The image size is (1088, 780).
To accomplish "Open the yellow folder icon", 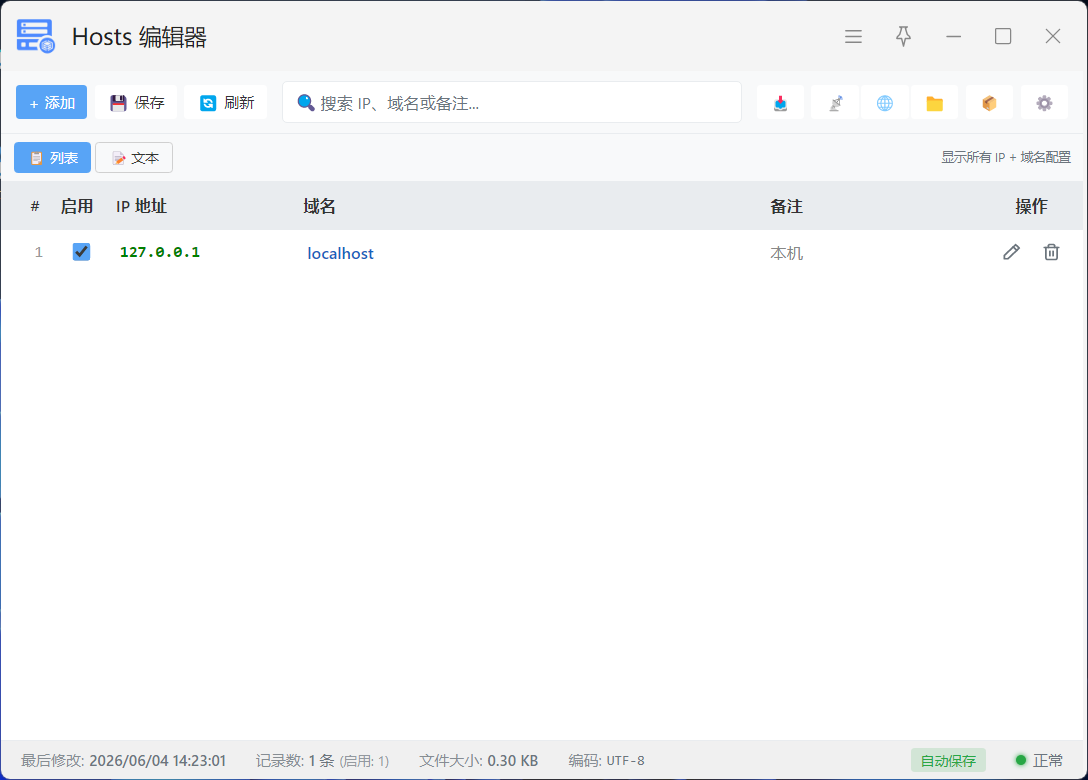I will tap(935, 103).
